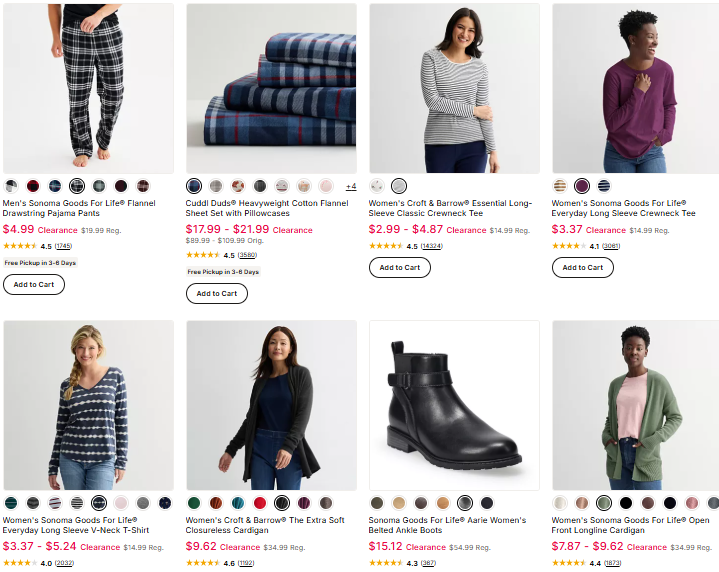Add the Croft & Barrow Crewneck Tee to cart

400,267
